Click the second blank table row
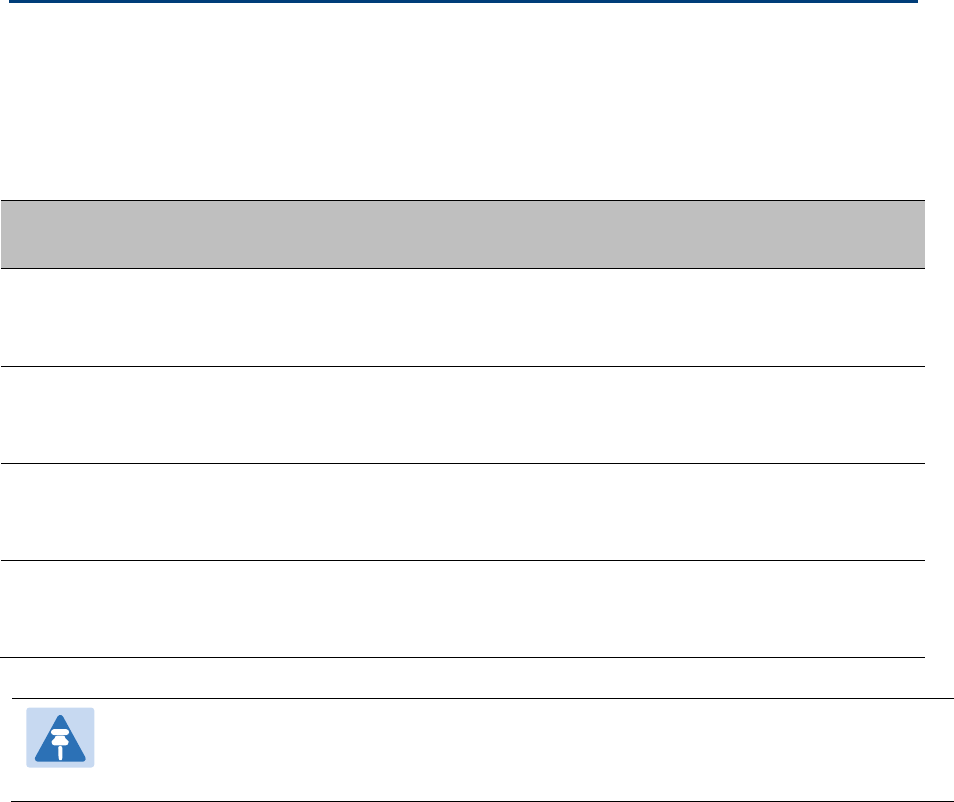This screenshot has width=954, height=802. (x=462, y=415)
